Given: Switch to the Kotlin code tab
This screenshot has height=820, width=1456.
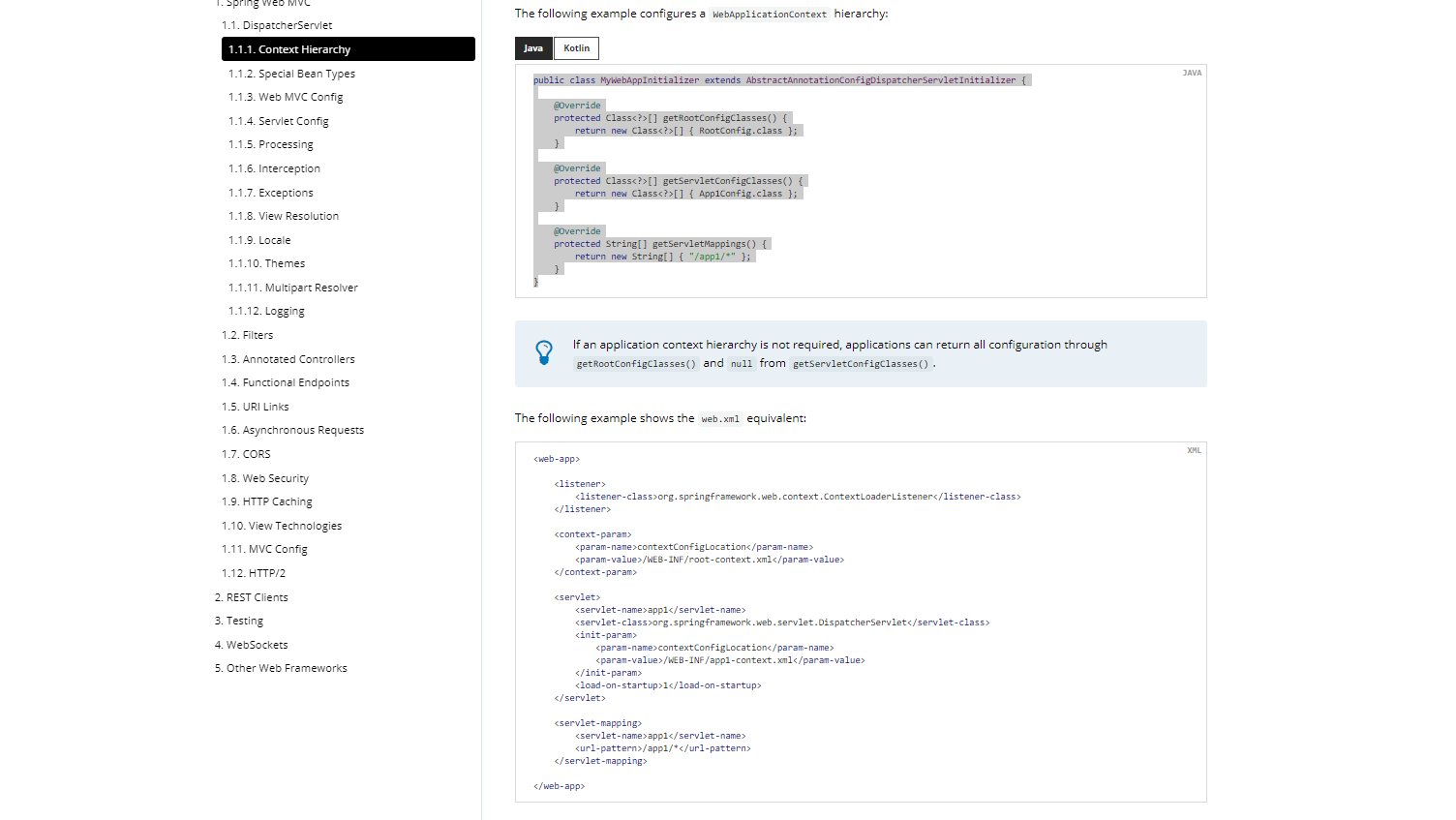Looking at the screenshot, I should [x=577, y=48].
